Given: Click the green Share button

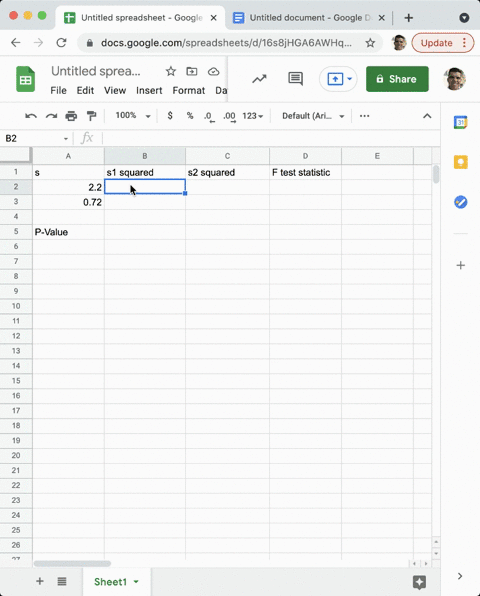Looking at the screenshot, I should click(x=397, y=79).
